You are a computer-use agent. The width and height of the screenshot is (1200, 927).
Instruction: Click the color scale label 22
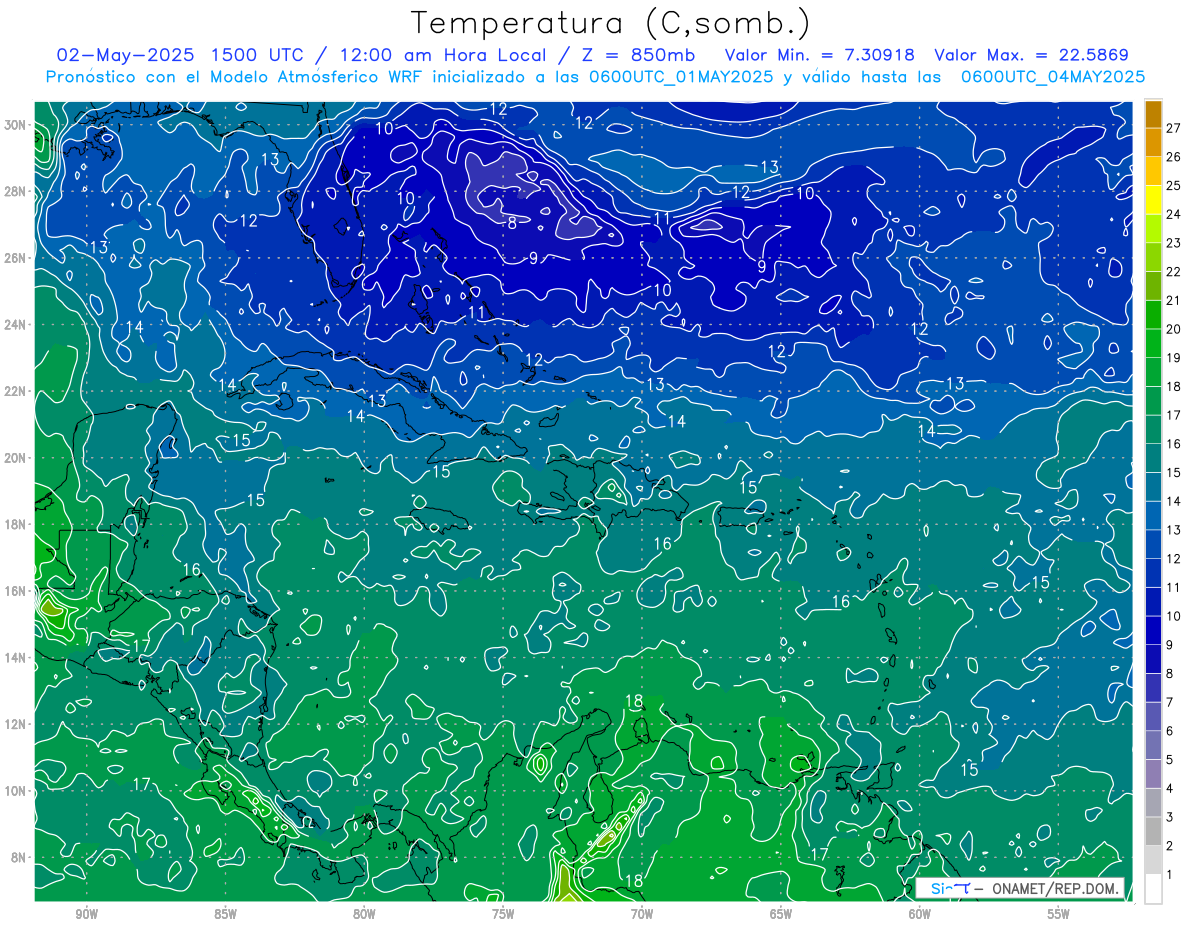point(1174,272)
